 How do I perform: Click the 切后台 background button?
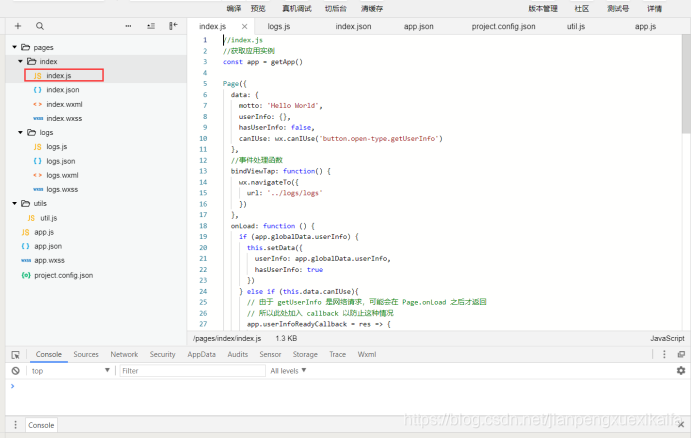(336, 8)
